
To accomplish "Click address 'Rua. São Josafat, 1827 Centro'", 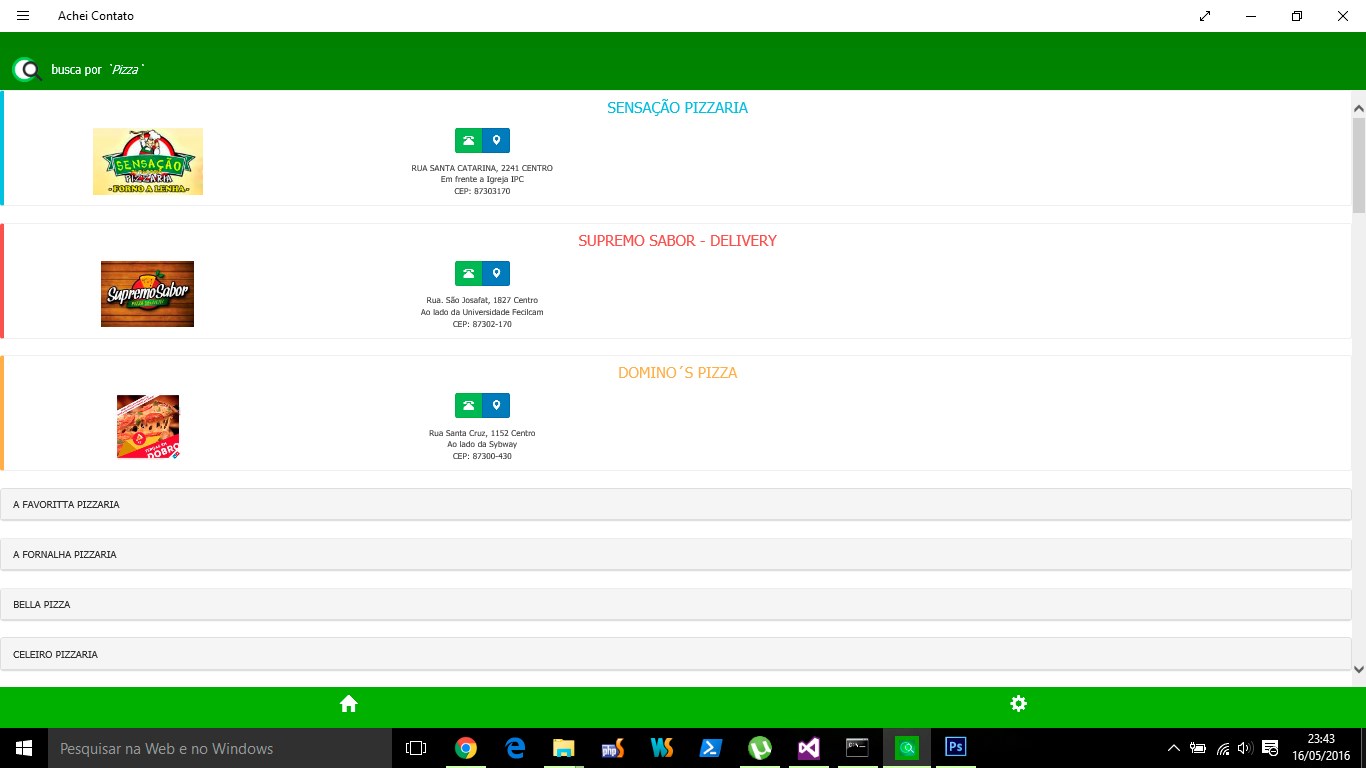I will (482, 300).
